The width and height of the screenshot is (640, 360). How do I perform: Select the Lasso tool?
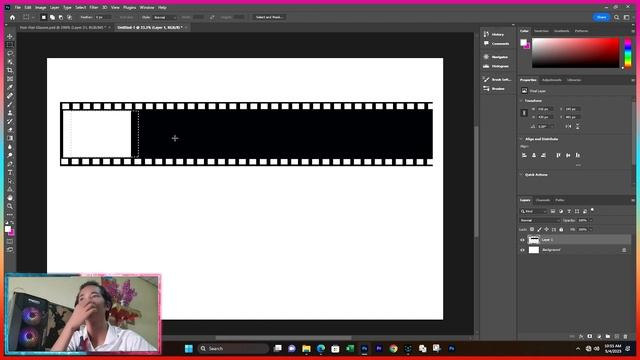(10, 53)
